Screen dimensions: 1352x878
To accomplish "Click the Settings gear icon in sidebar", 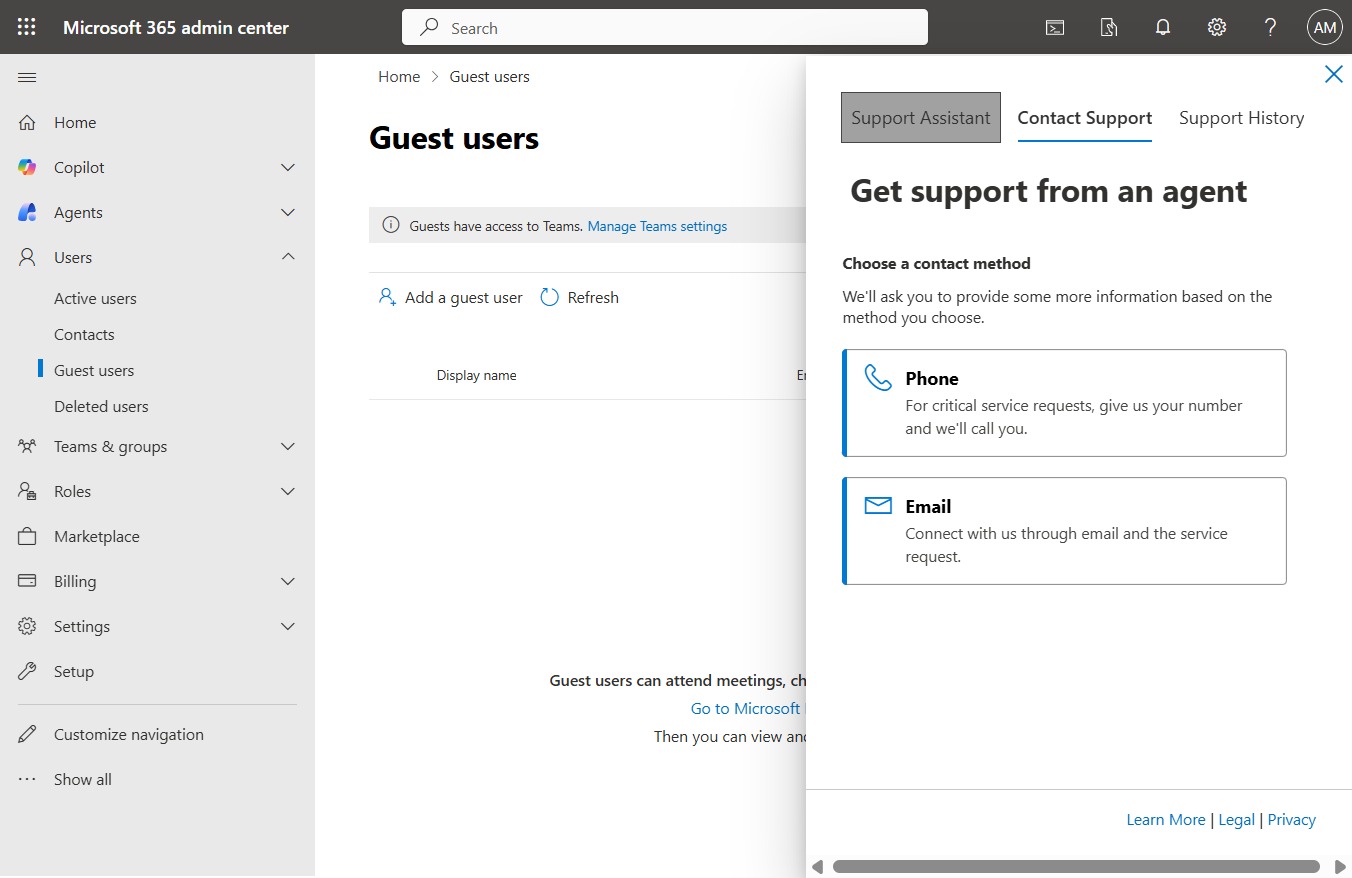I will pyautogui.click(x=27, y=626).
